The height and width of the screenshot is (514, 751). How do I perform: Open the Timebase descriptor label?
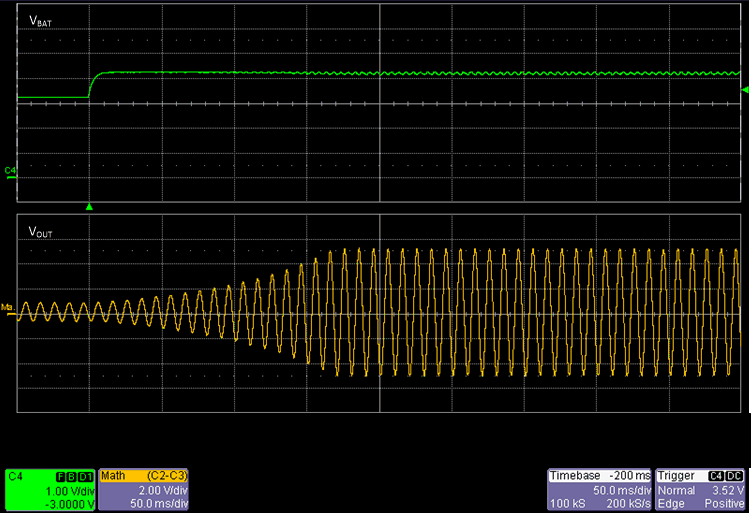point(574,477)
